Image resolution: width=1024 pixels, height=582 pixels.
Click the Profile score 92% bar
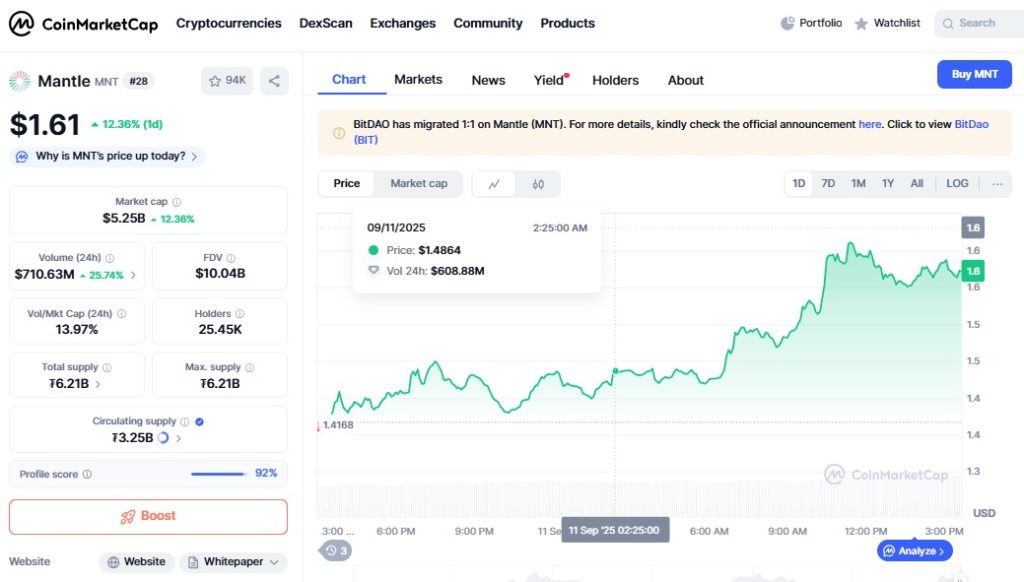(x=219, y=474)
